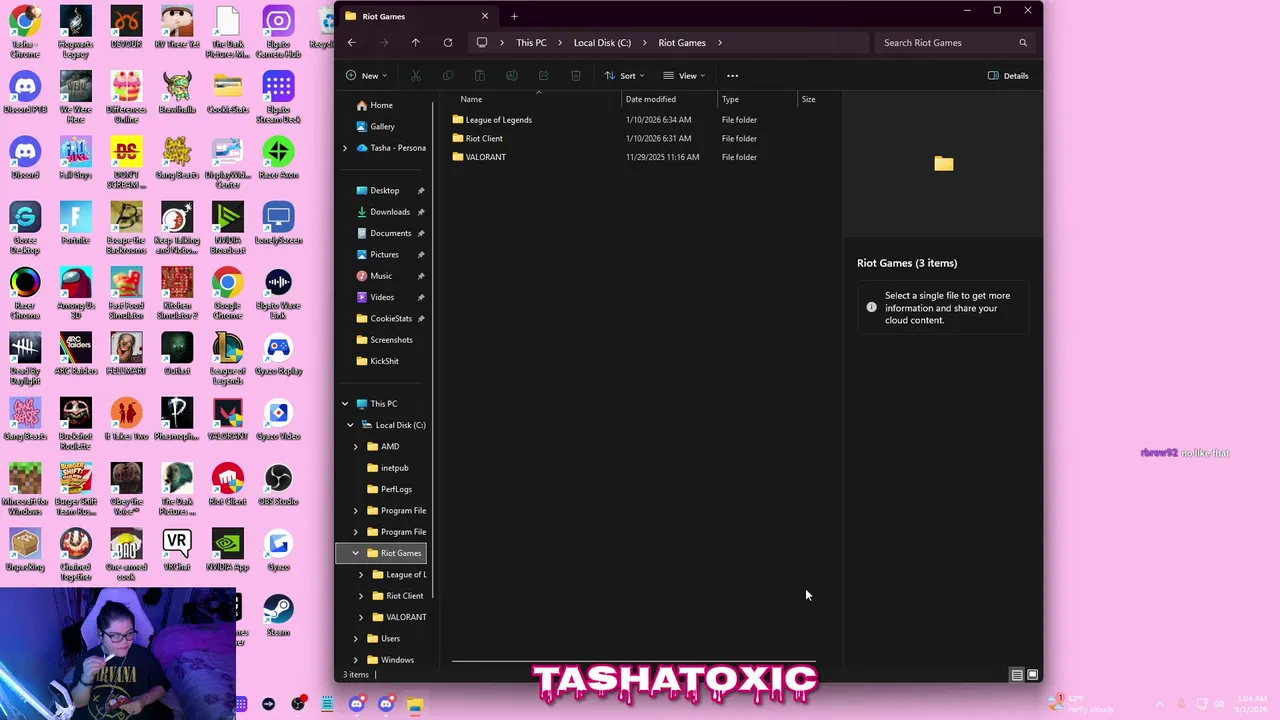Click the PC monitor icon in address bar
The width and height of the screenshot is (1280, 720).
pyautogui.click(x=482, y=43)
